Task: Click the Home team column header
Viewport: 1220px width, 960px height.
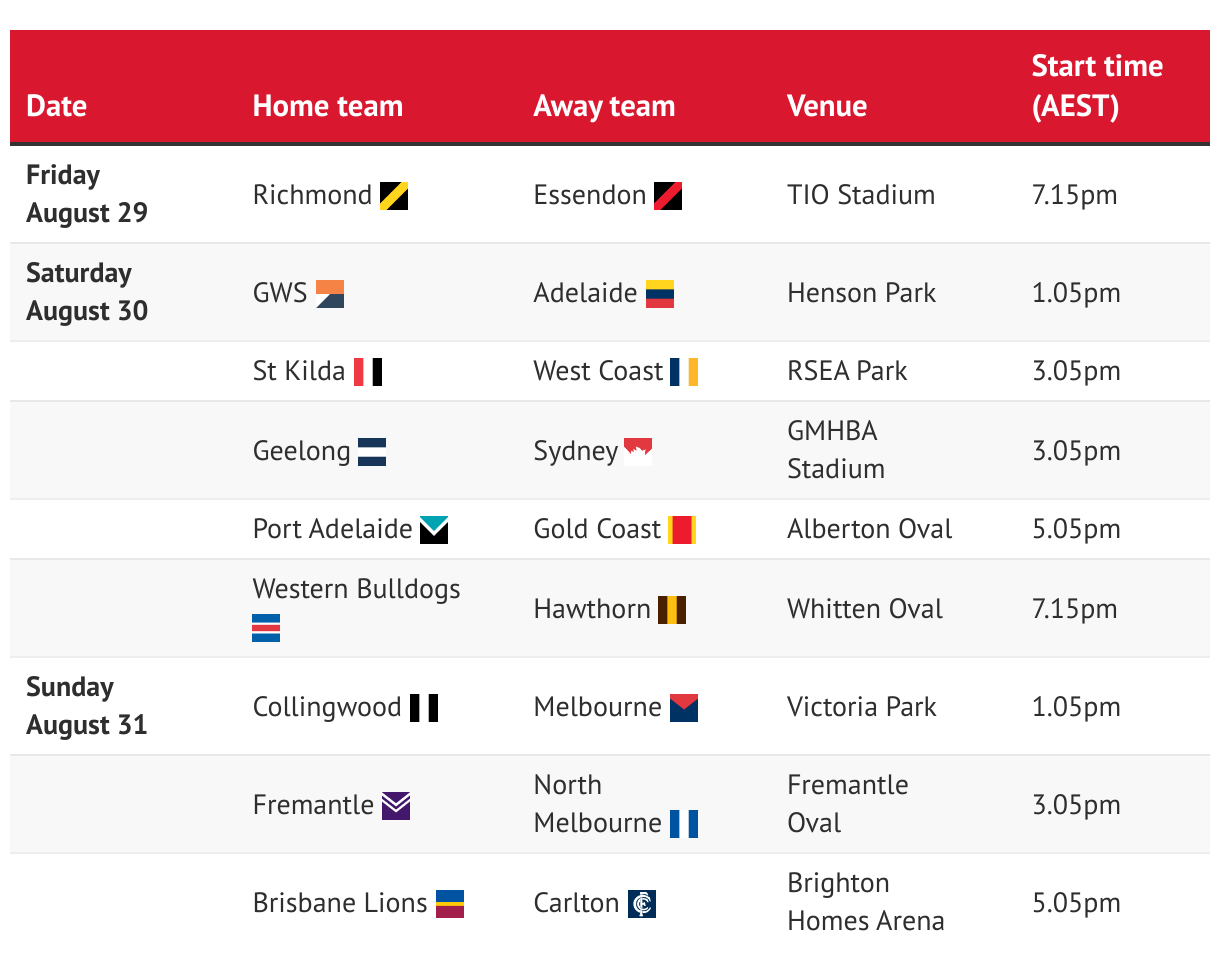Action: (x=328, y=106)
